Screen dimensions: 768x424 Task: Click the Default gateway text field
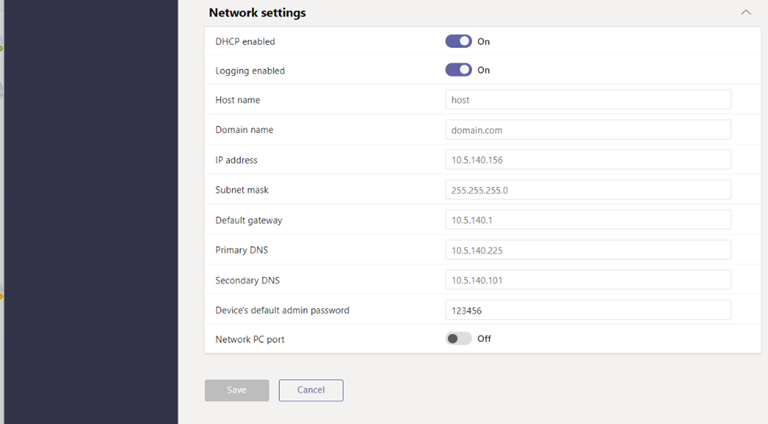click(x=587, y=220)
